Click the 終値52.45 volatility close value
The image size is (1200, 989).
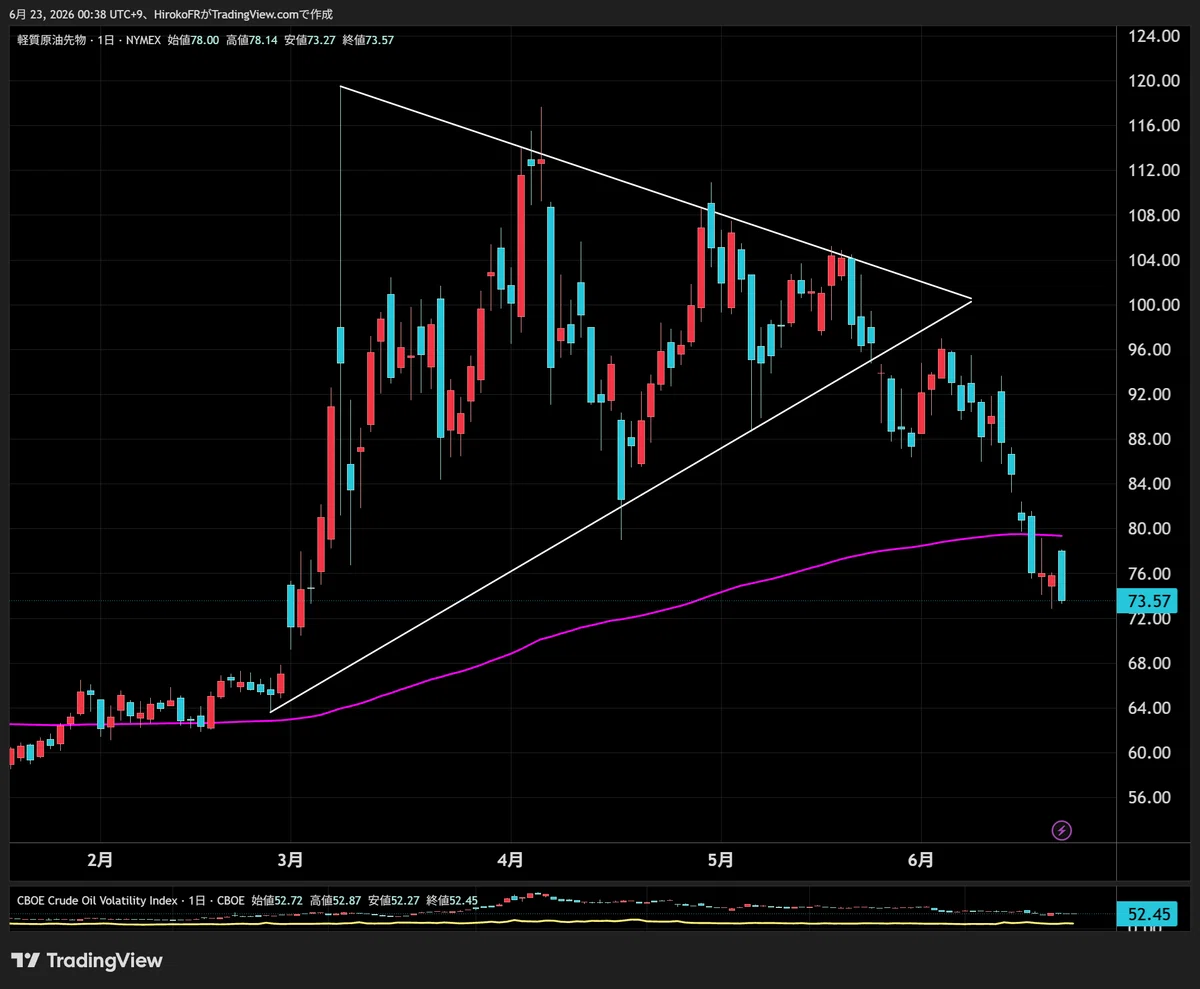(453, 900)
